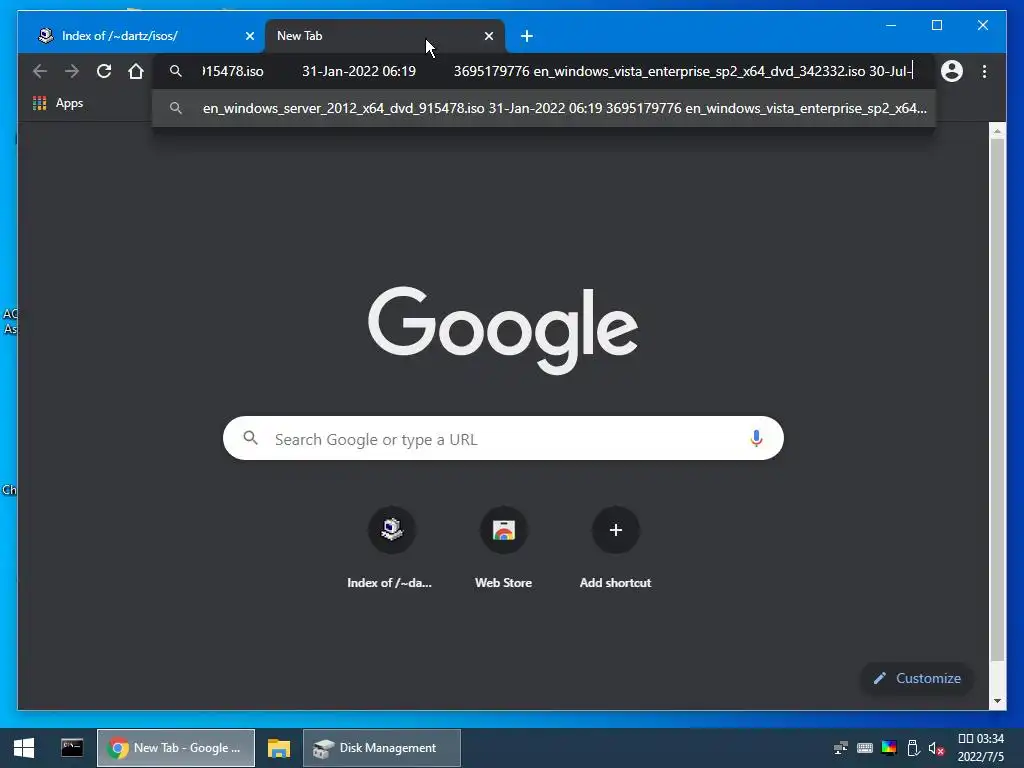The height and width of the screenshot is (768, 1024).
Task: Open the home page button
Action: coord(136,71)
